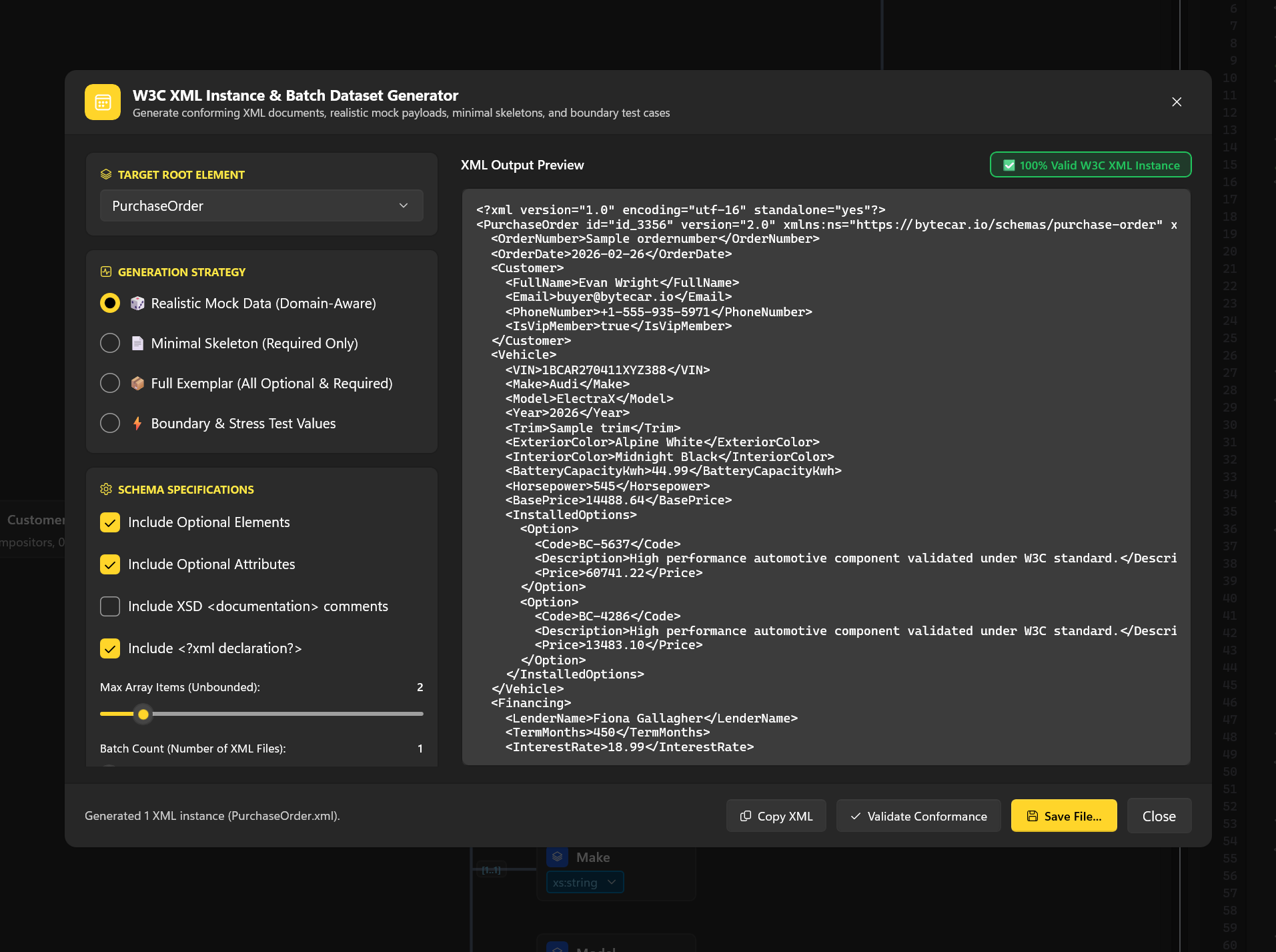Click the Schema Specifications gear icon

(x=106, y=490)
